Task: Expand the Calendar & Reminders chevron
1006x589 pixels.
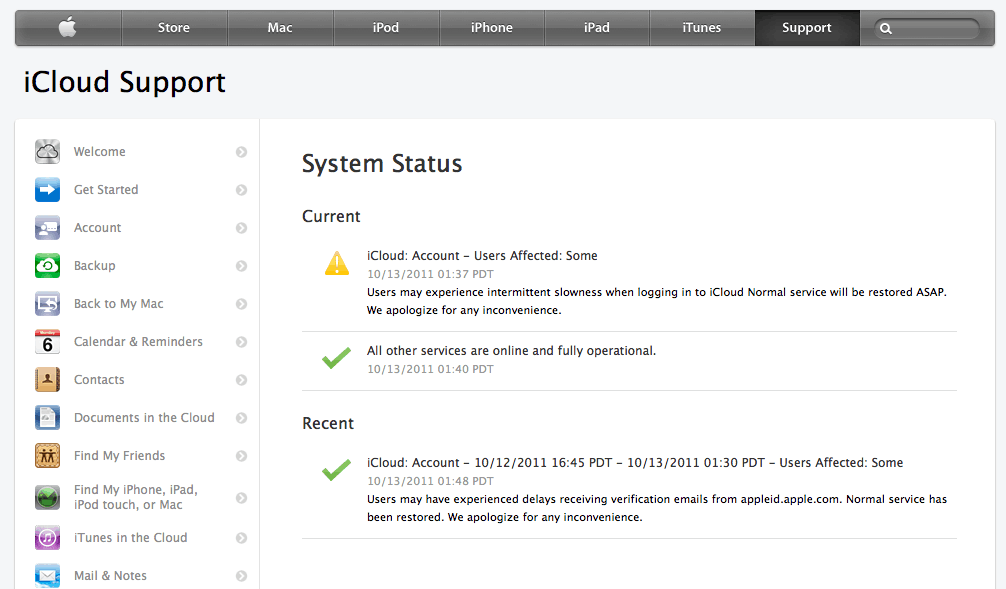Action: click(x=241, y=342)
